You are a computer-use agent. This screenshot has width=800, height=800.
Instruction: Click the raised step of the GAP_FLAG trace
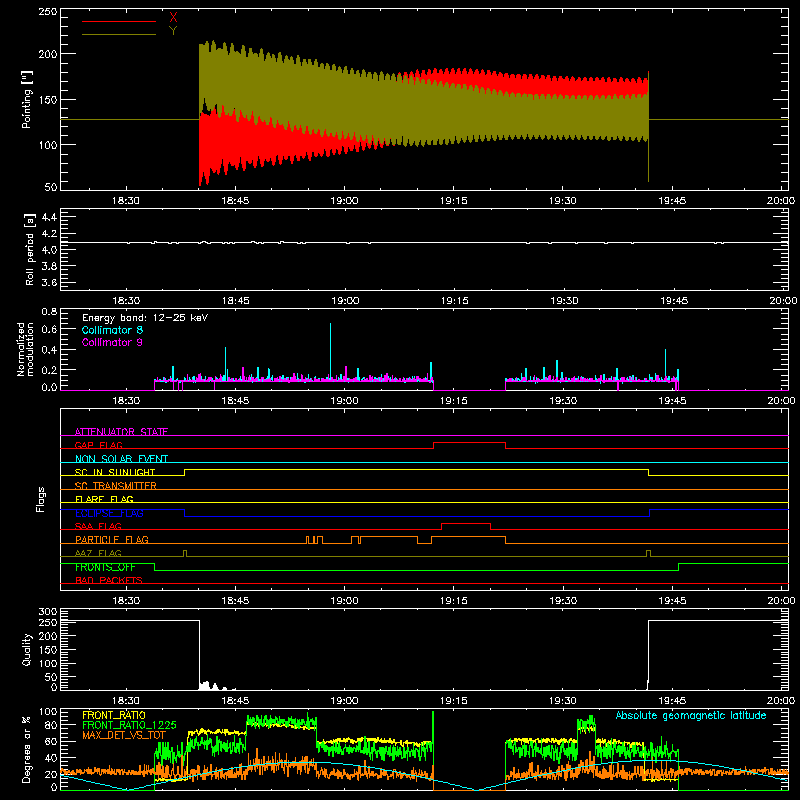469,443
